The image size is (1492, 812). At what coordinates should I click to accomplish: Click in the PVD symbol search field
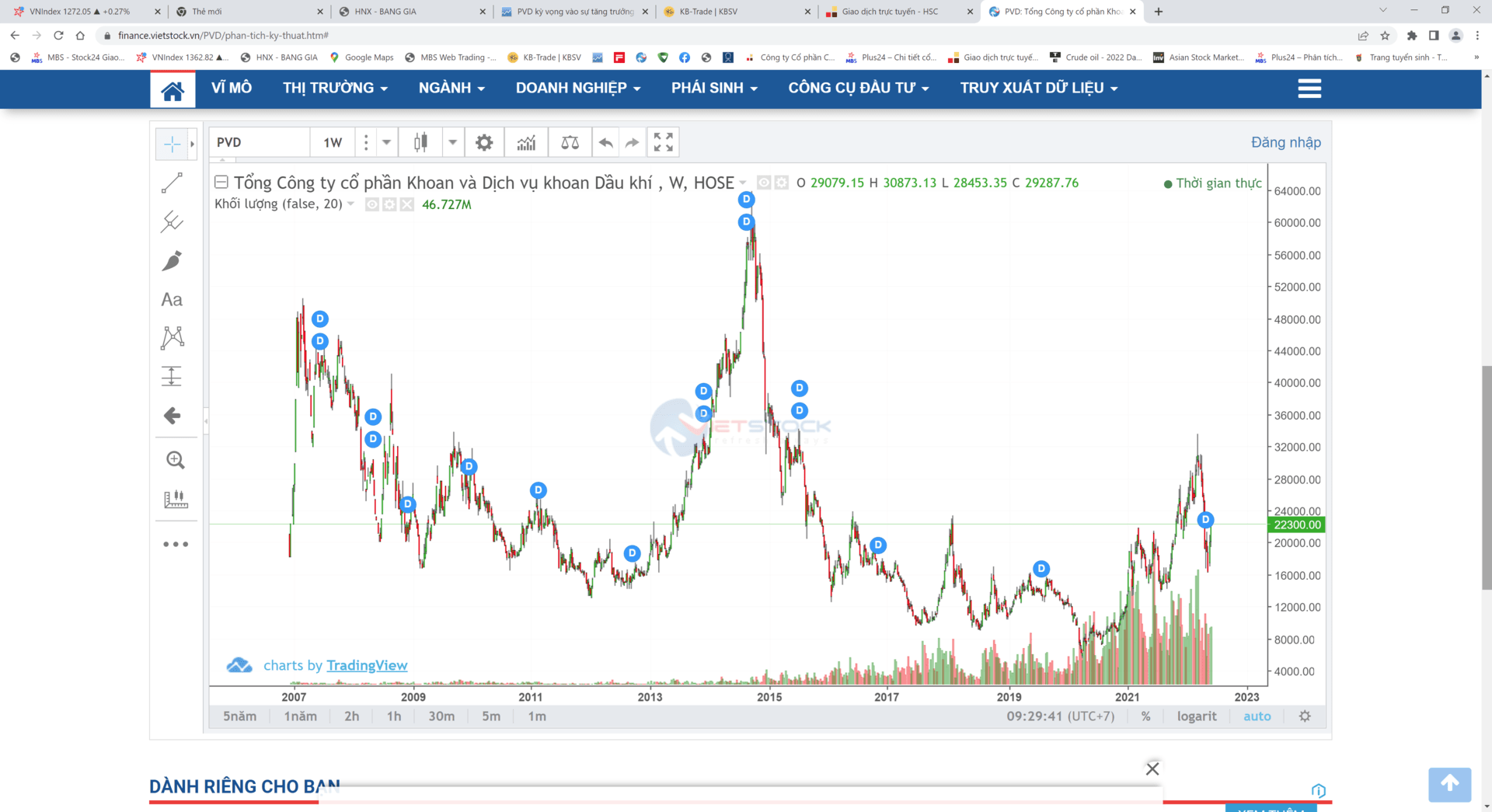pyautogui.click(x=260, y=143)
